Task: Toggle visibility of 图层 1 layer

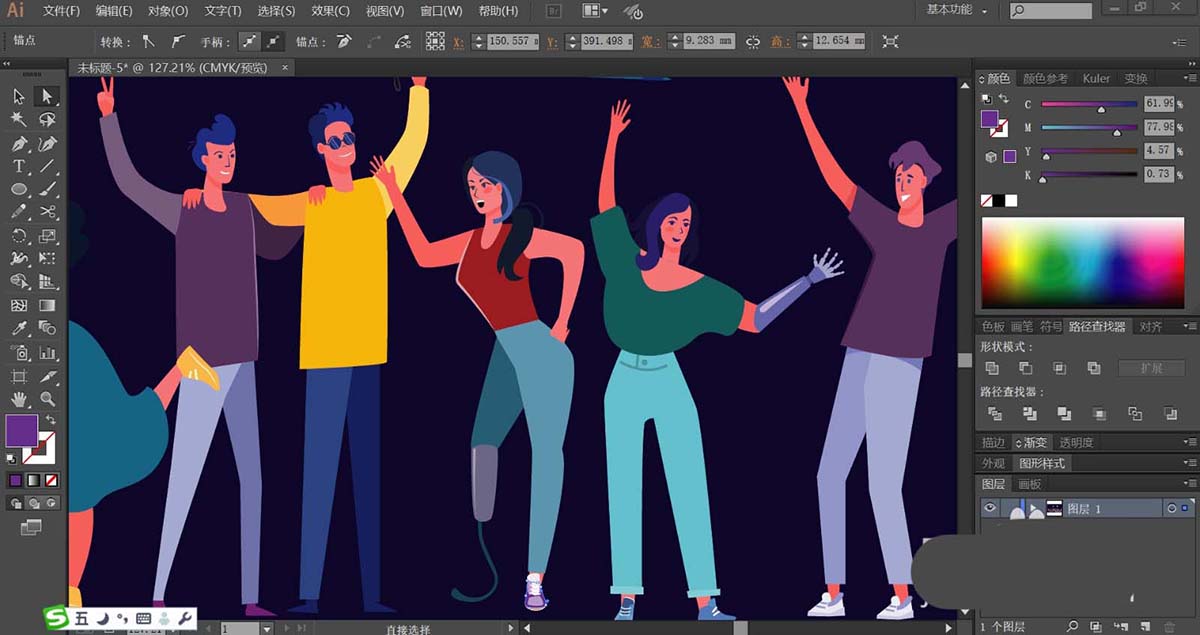Action: (990, 508)
